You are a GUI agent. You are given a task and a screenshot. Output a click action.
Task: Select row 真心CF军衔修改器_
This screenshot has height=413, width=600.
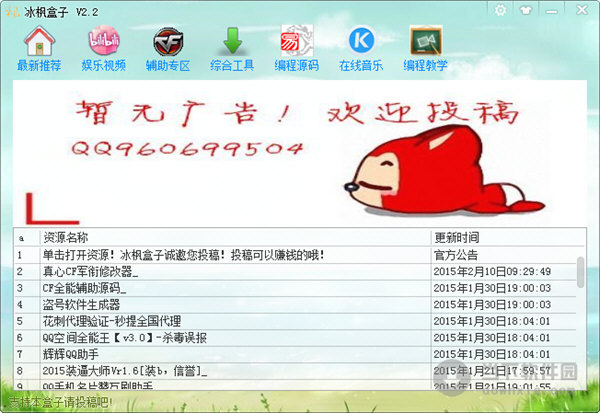pos(295,272)
